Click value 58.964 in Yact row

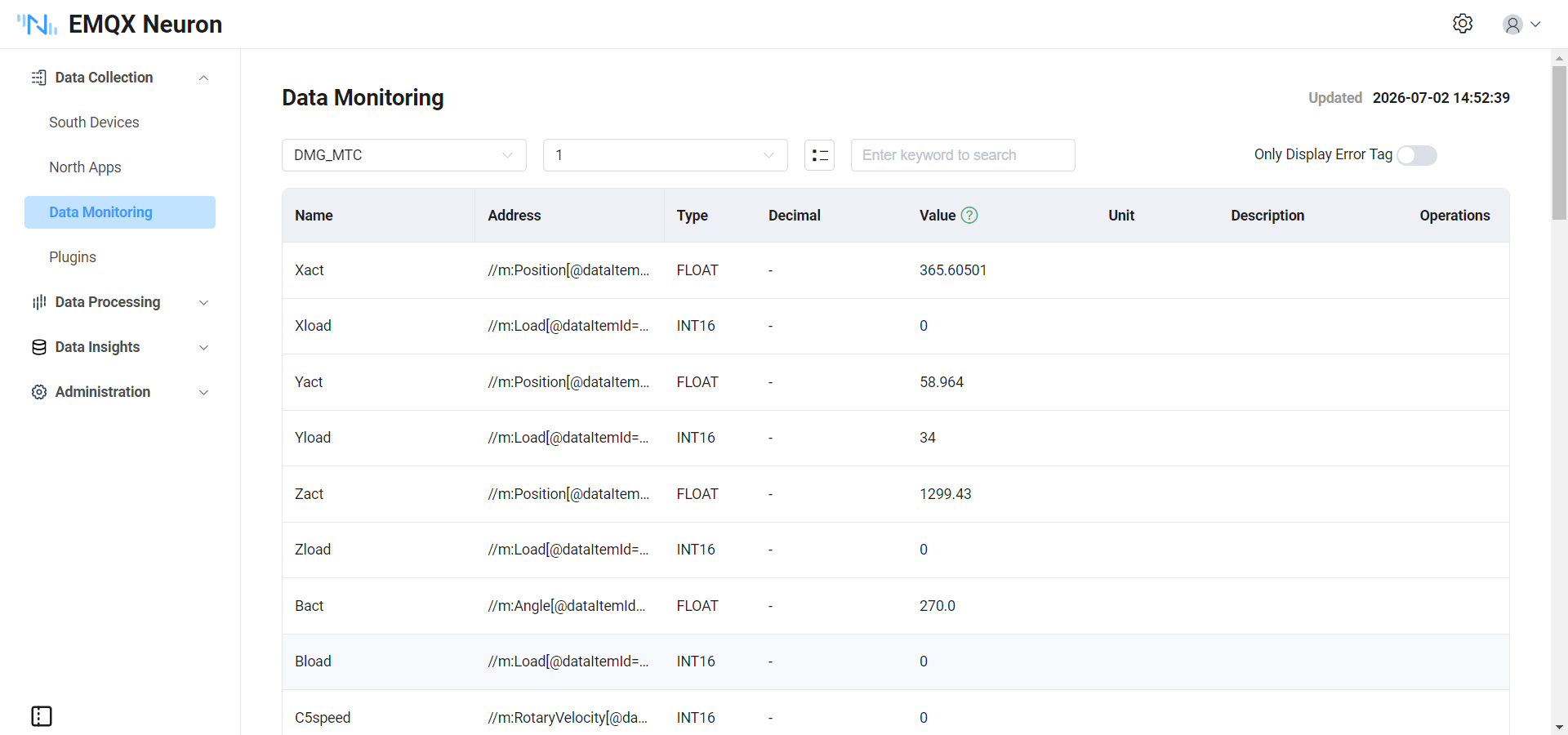click(942, 382)
